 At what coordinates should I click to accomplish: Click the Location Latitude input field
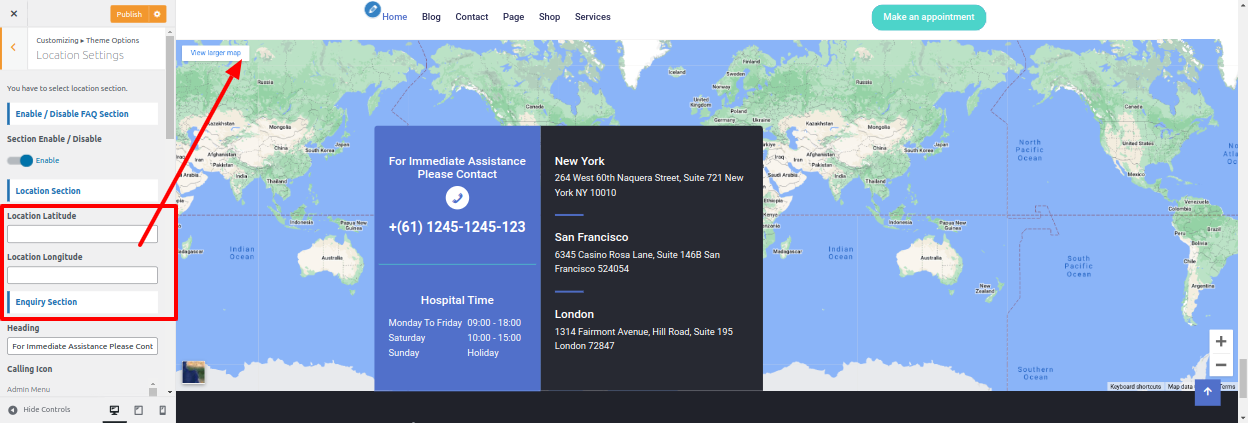click(x=82, y=234)
